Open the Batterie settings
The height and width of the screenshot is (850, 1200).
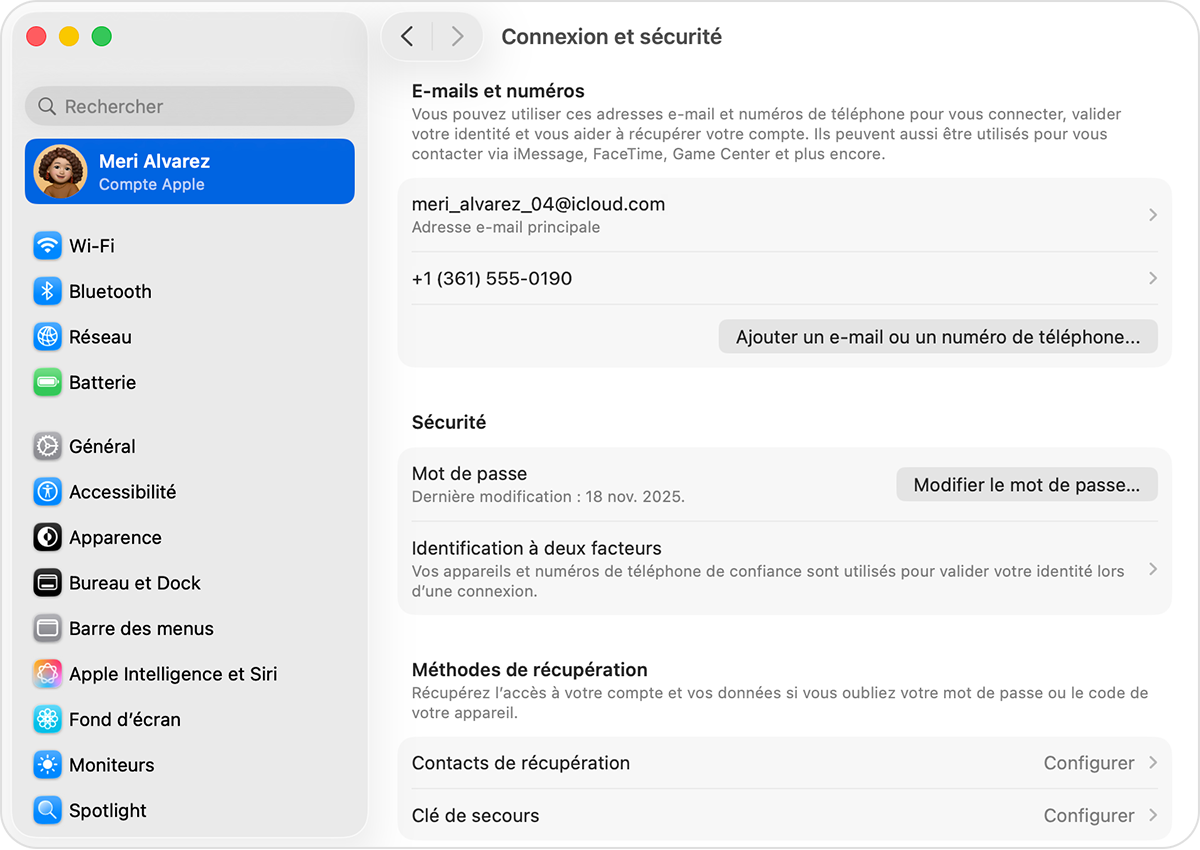pyautogui.click(x=103, y=382)
